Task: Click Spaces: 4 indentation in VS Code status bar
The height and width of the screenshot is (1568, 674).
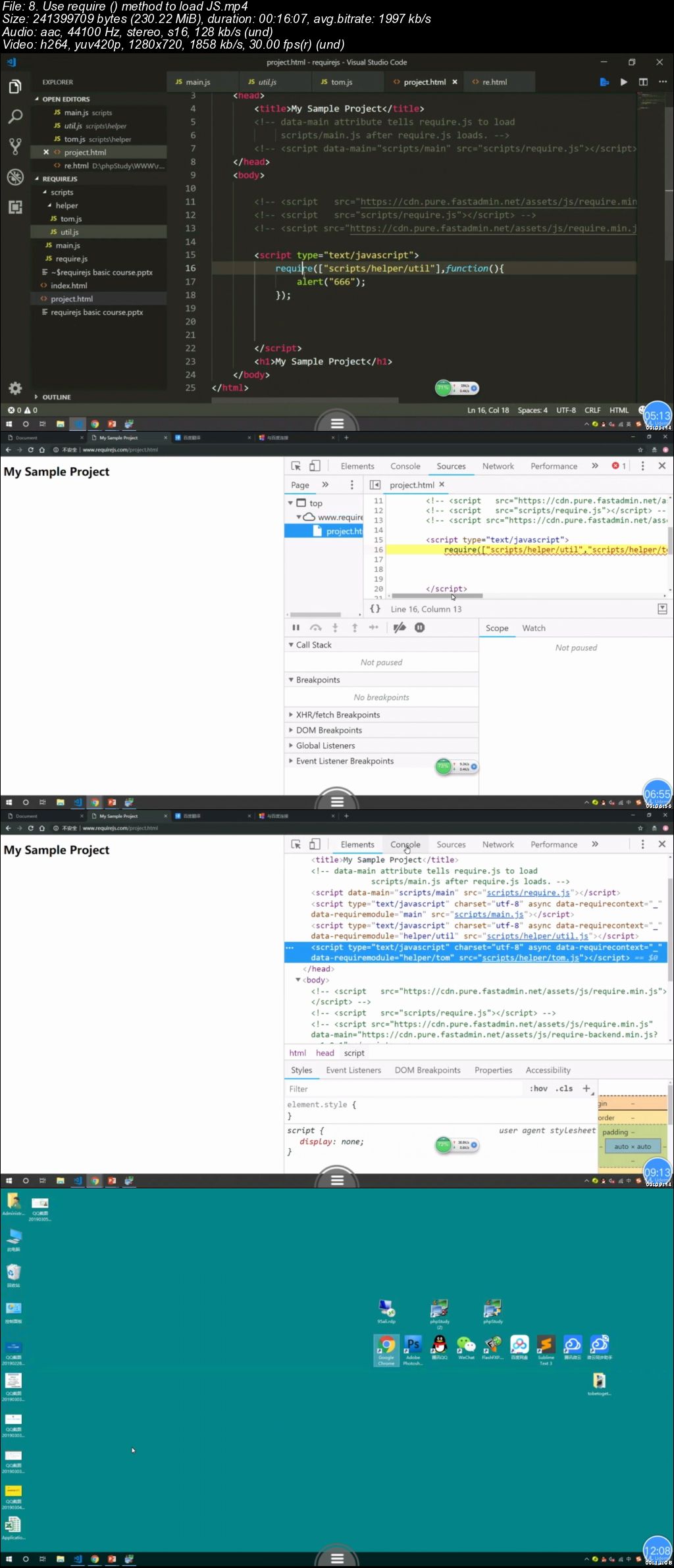Action: [532, 410]
